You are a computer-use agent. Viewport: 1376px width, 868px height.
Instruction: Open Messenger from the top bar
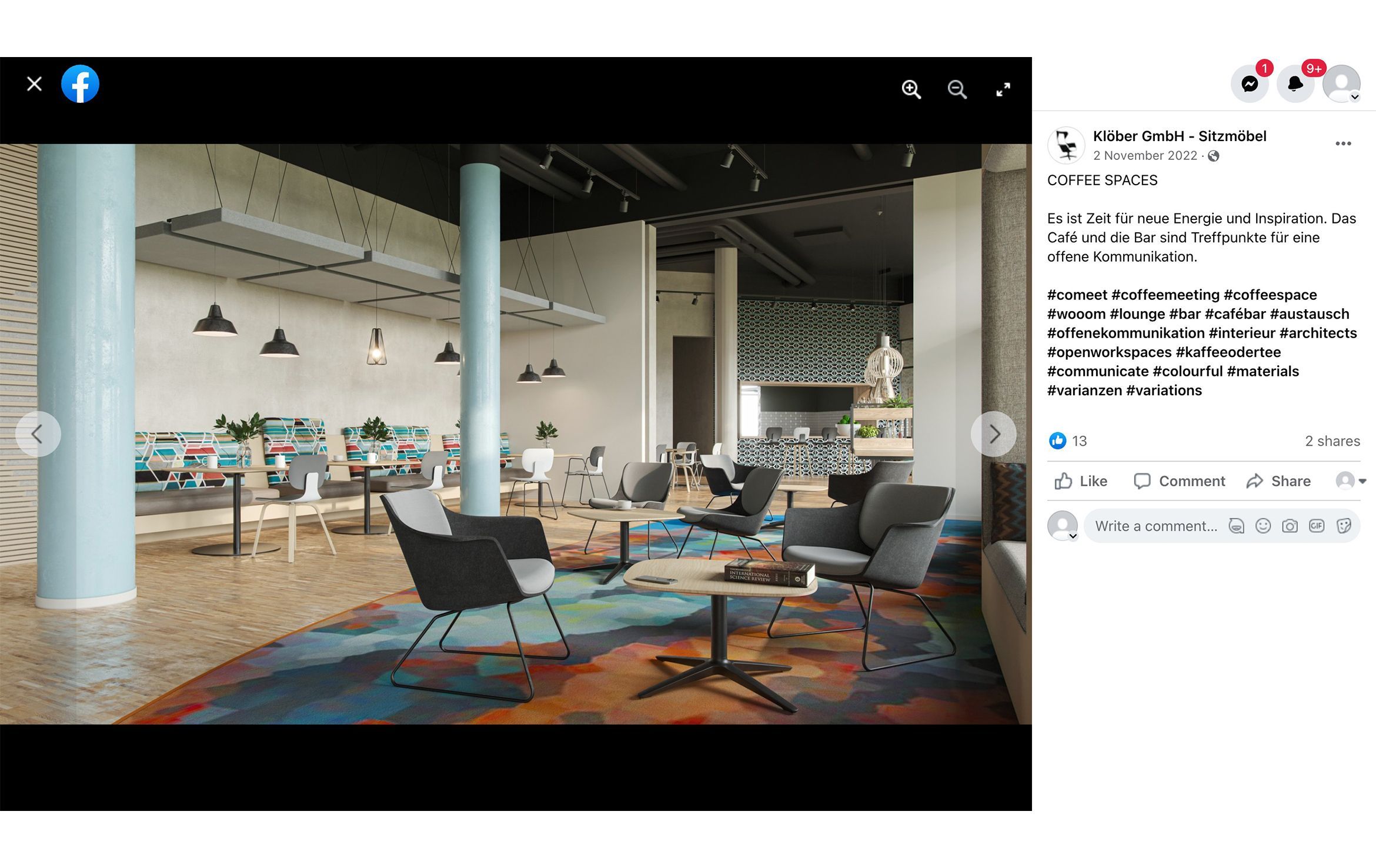click(x=1250, y=84)
